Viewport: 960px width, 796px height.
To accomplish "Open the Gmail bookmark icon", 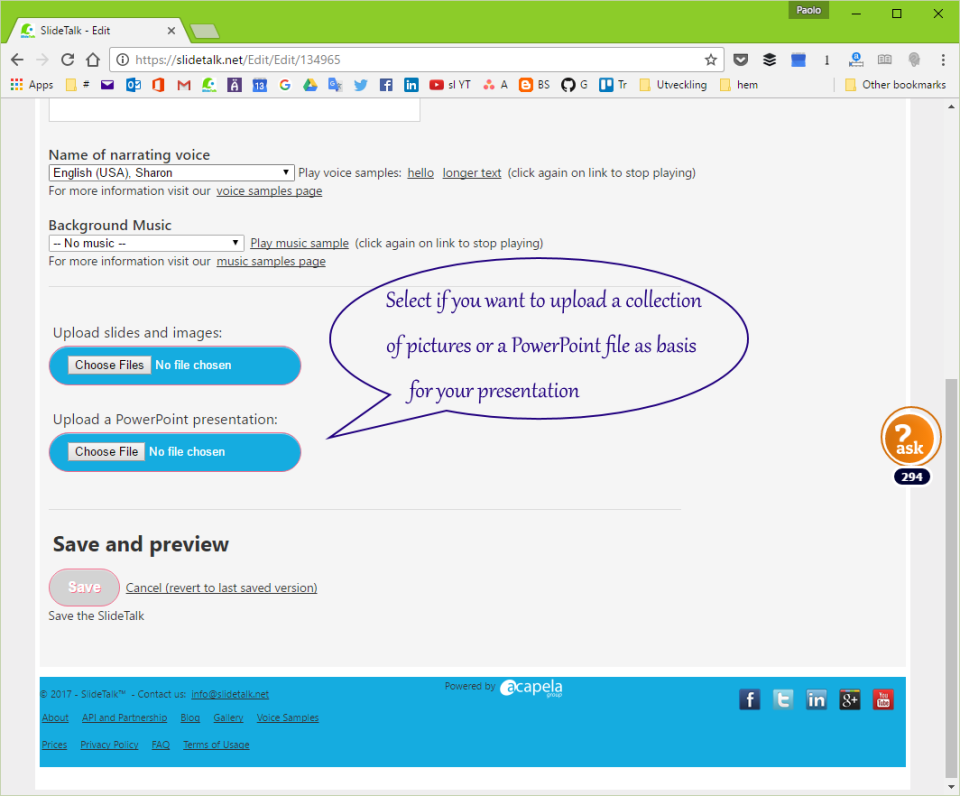I will click(x=184, y=84).
